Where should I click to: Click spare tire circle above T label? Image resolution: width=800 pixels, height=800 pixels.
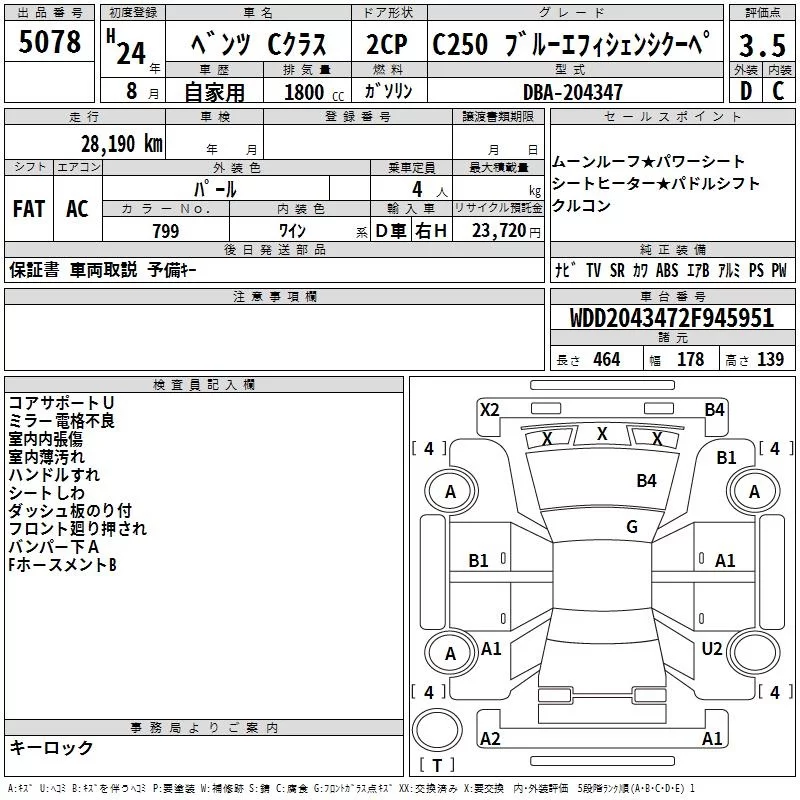point(437,730)
